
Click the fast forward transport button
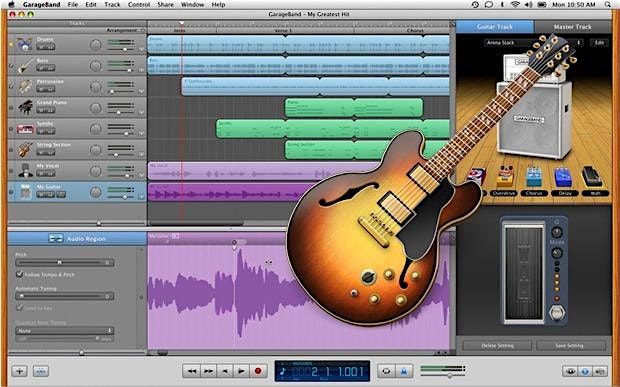(208, 371)
